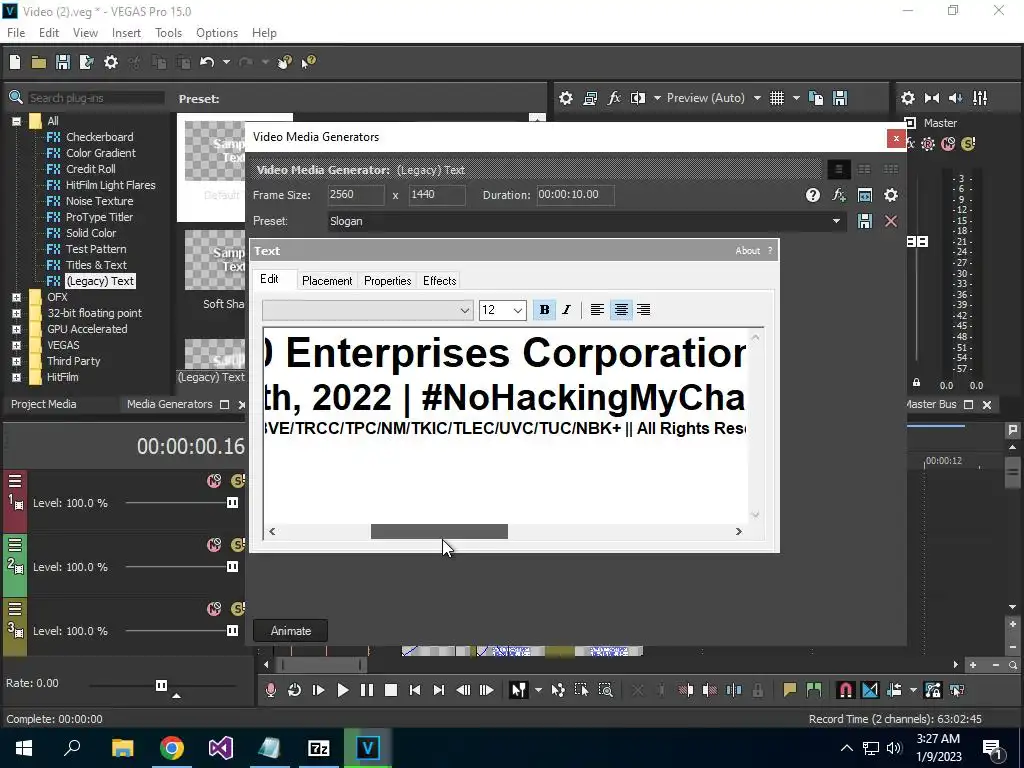Click the Insert Region icon
This screenshot has height=768, width=1024.
point(814,690)
